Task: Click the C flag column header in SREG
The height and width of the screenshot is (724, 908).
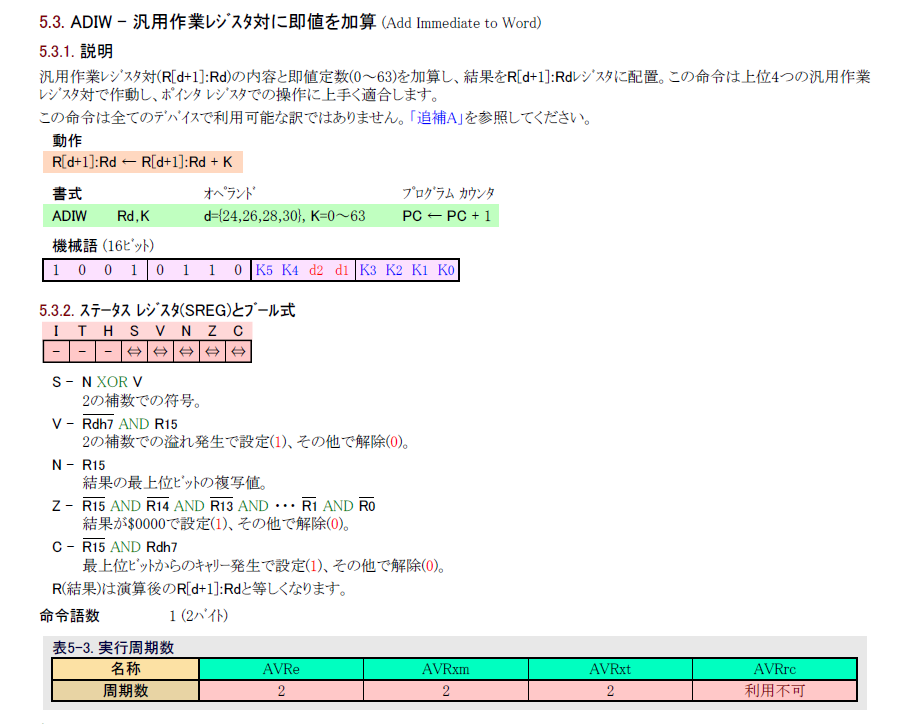Action: point(238,331)
